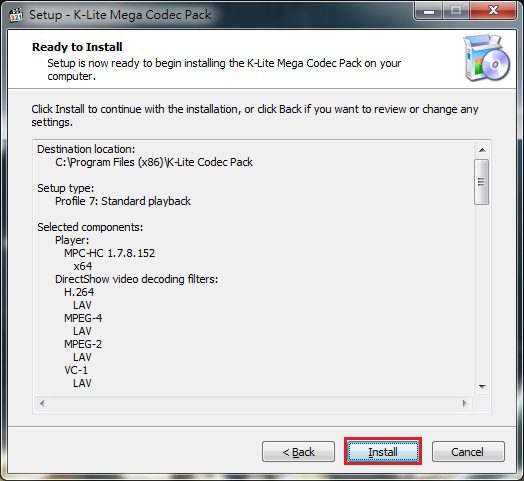The height and width of the screenshot is (481, 524).
Task: Click the Install button
Action: (383, 452)
